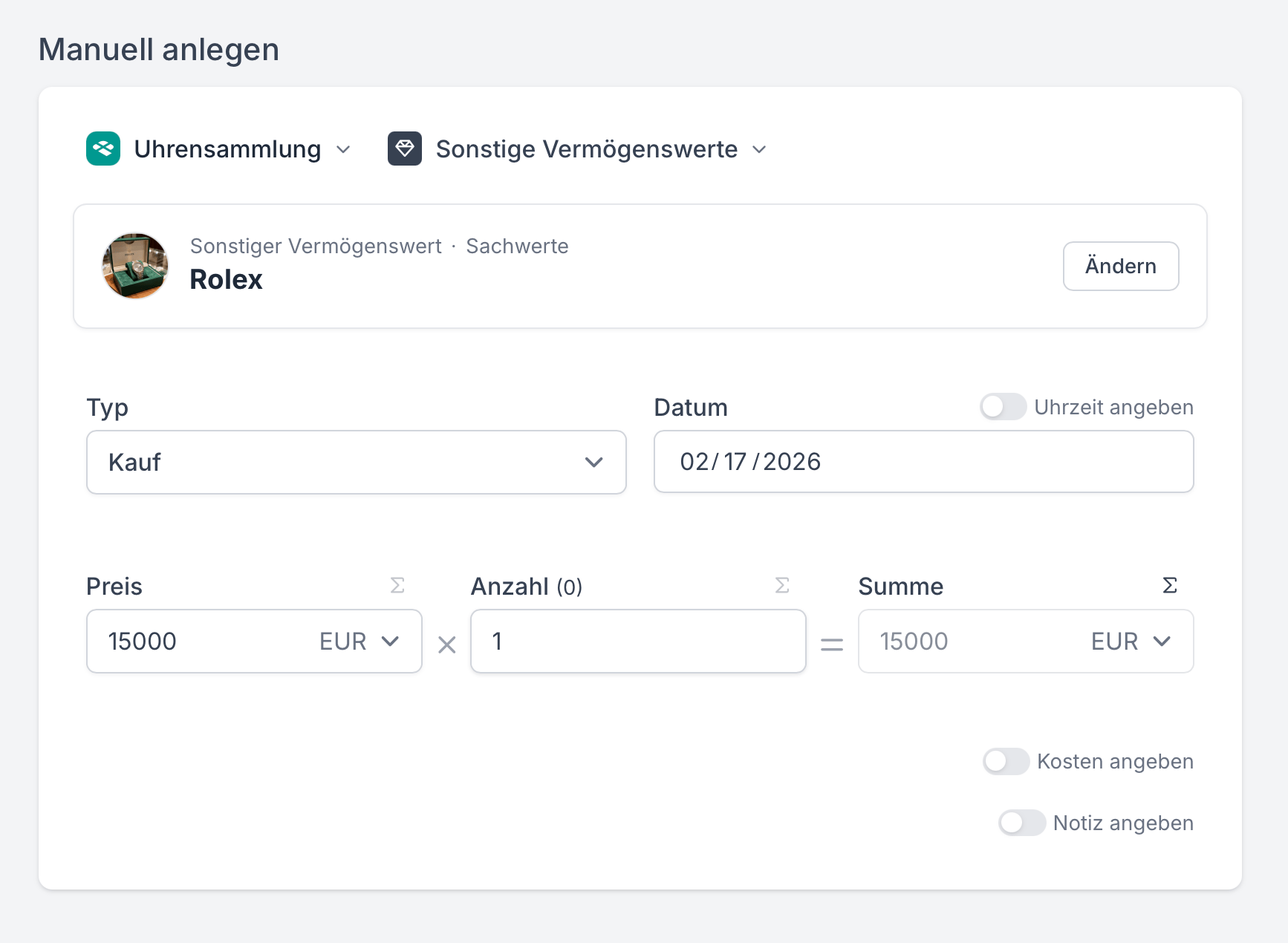Click the Rolex watch thumbnail image
The width and height of the screenshot is (1288, 943).
pos(135,266)
